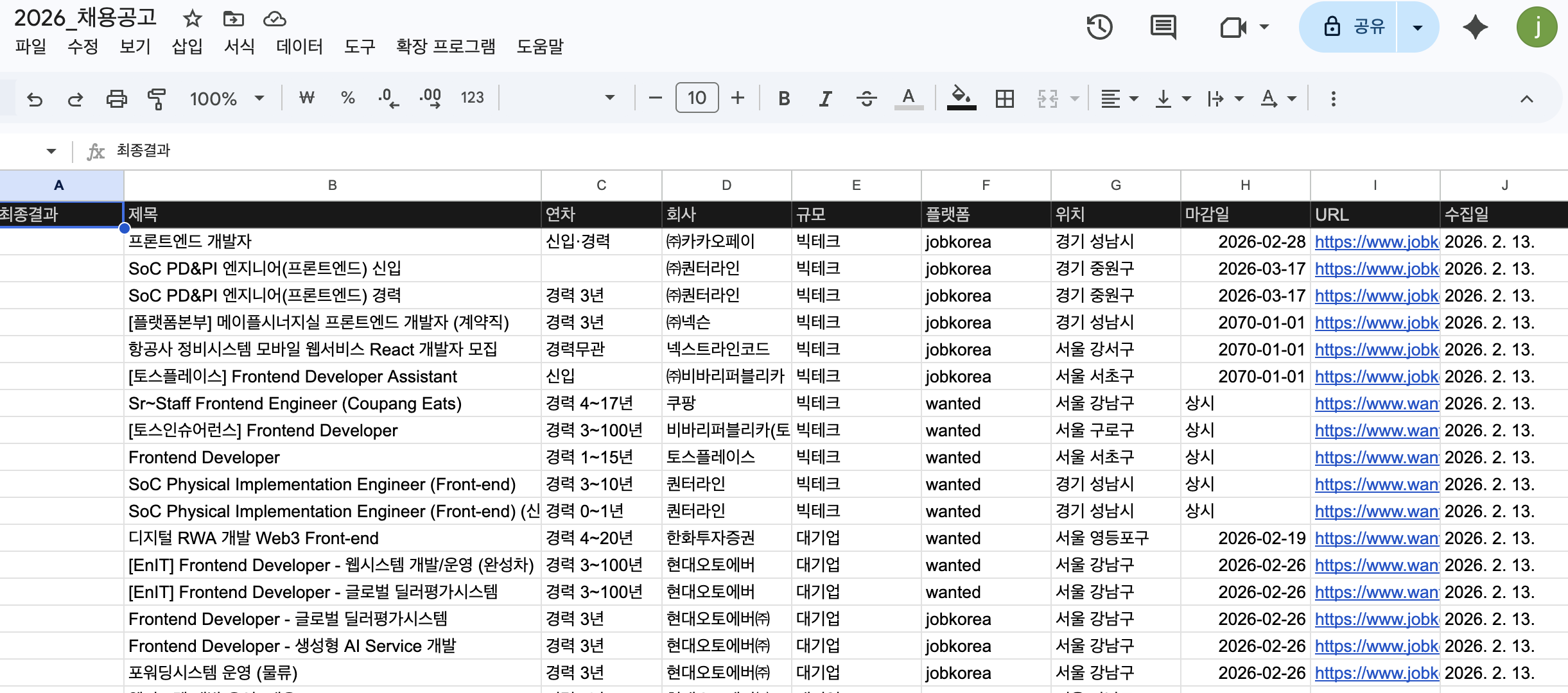Open the zoom 100% dropdown
This screenshot has width=1568, height=693.
[x=227, y=98]
